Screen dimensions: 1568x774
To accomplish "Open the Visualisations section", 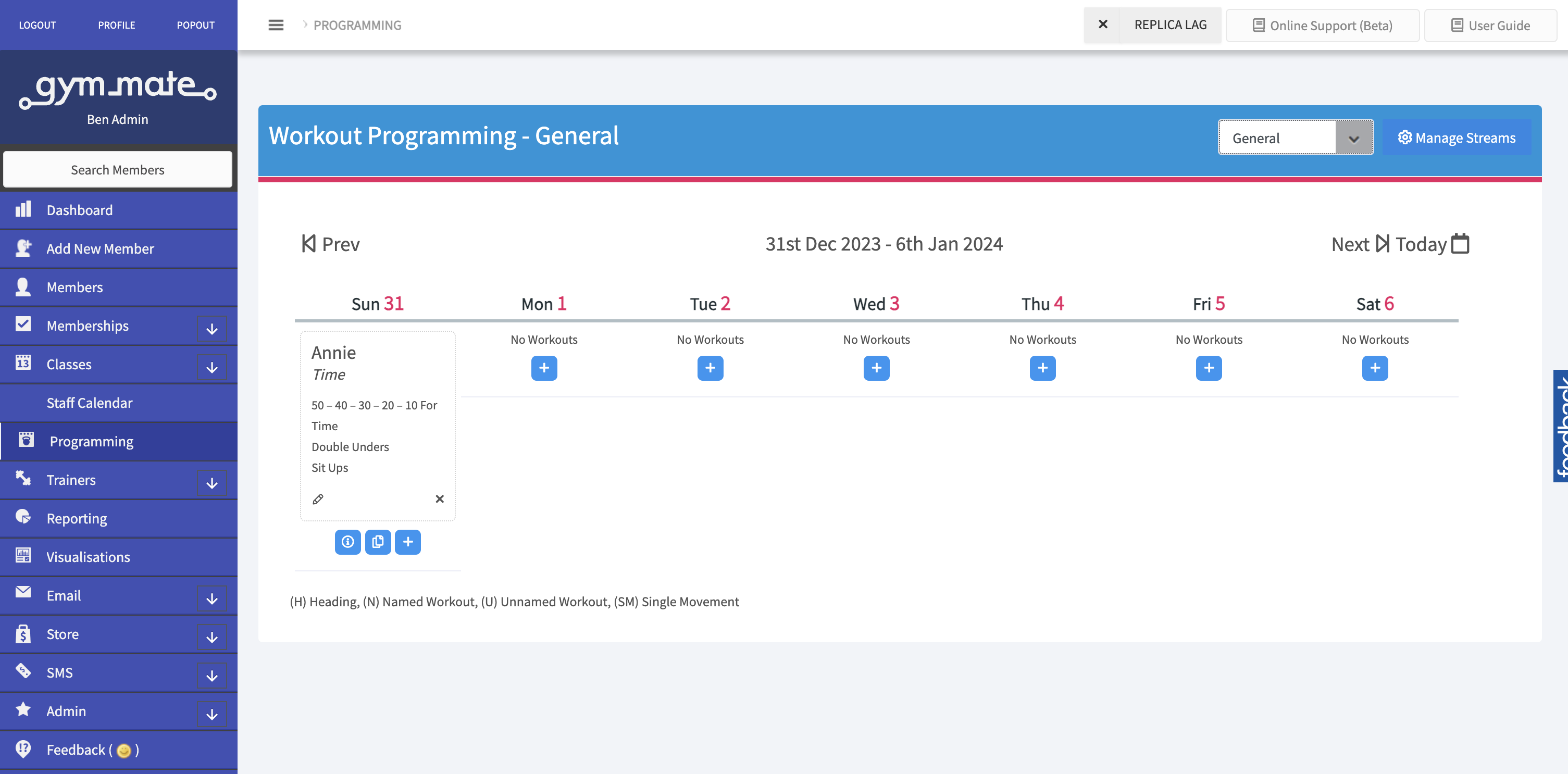I will pyautogui.click(x=88, y=556).
